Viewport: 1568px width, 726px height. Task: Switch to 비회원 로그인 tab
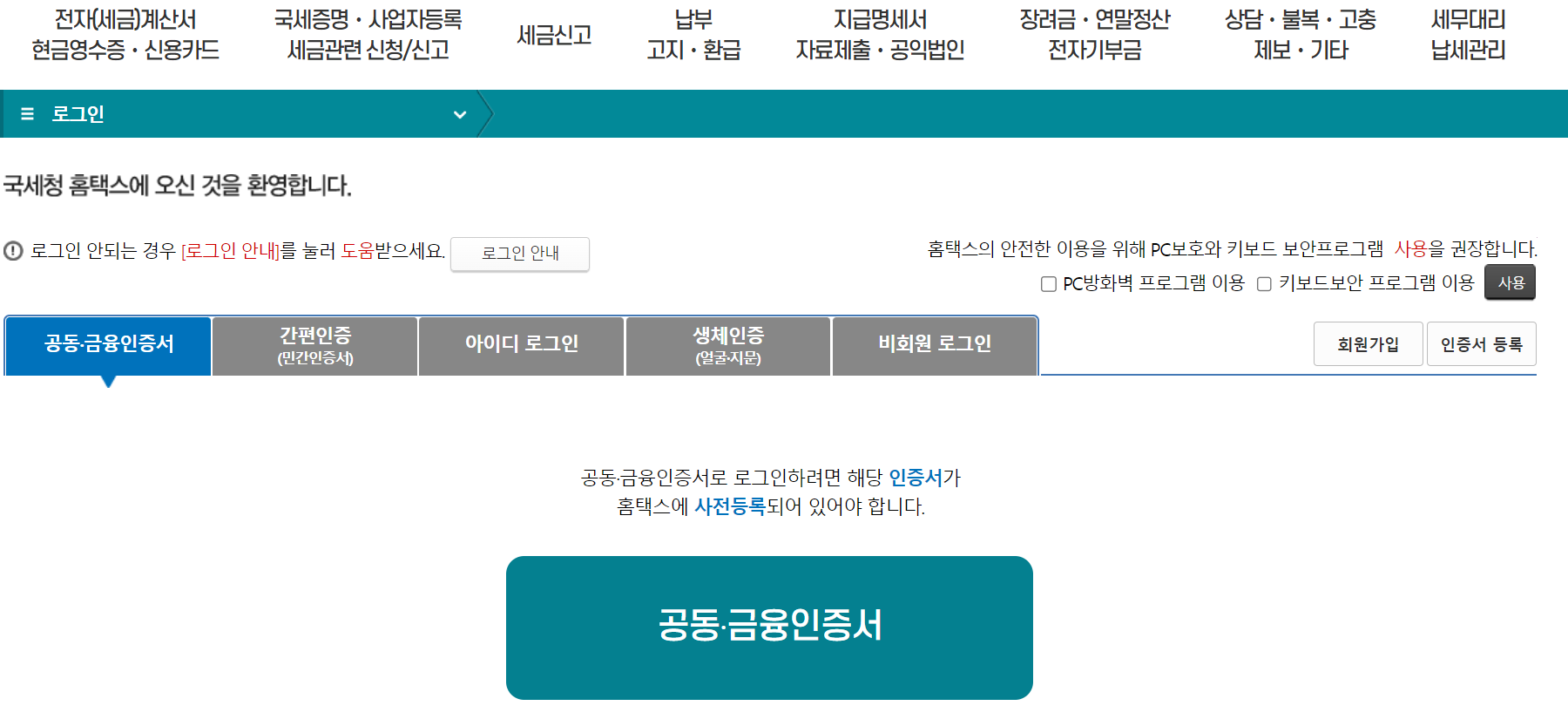pos(935,345)
